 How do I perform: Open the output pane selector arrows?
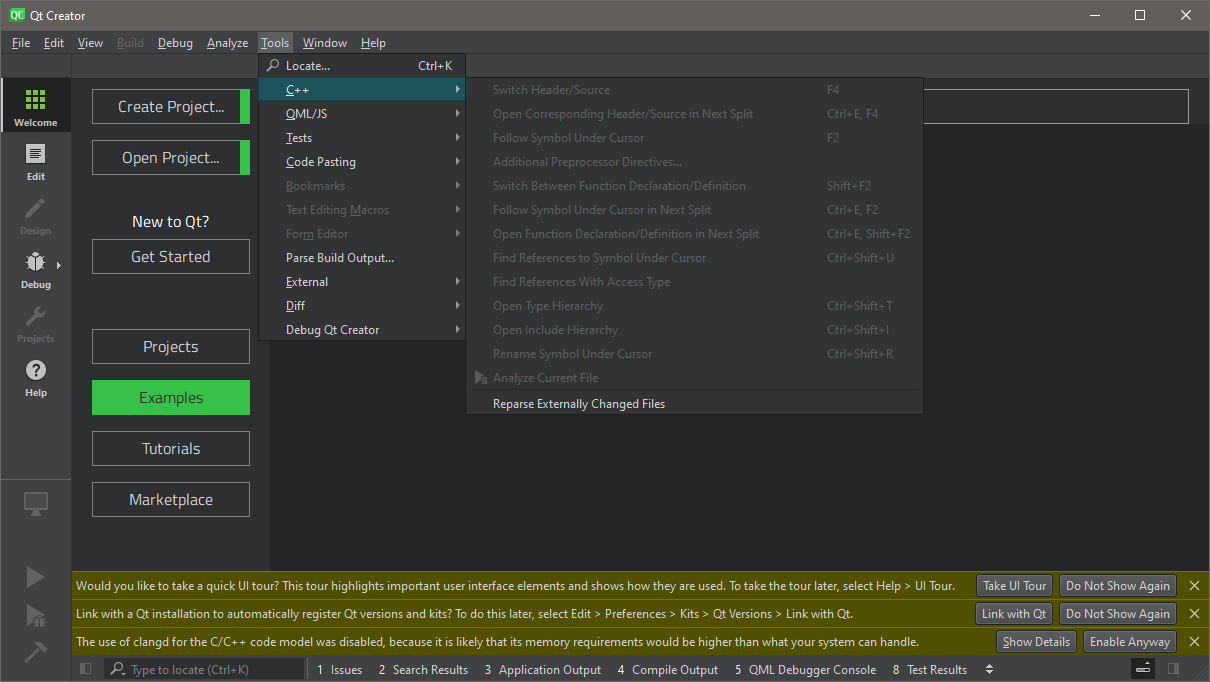[990, 669]
